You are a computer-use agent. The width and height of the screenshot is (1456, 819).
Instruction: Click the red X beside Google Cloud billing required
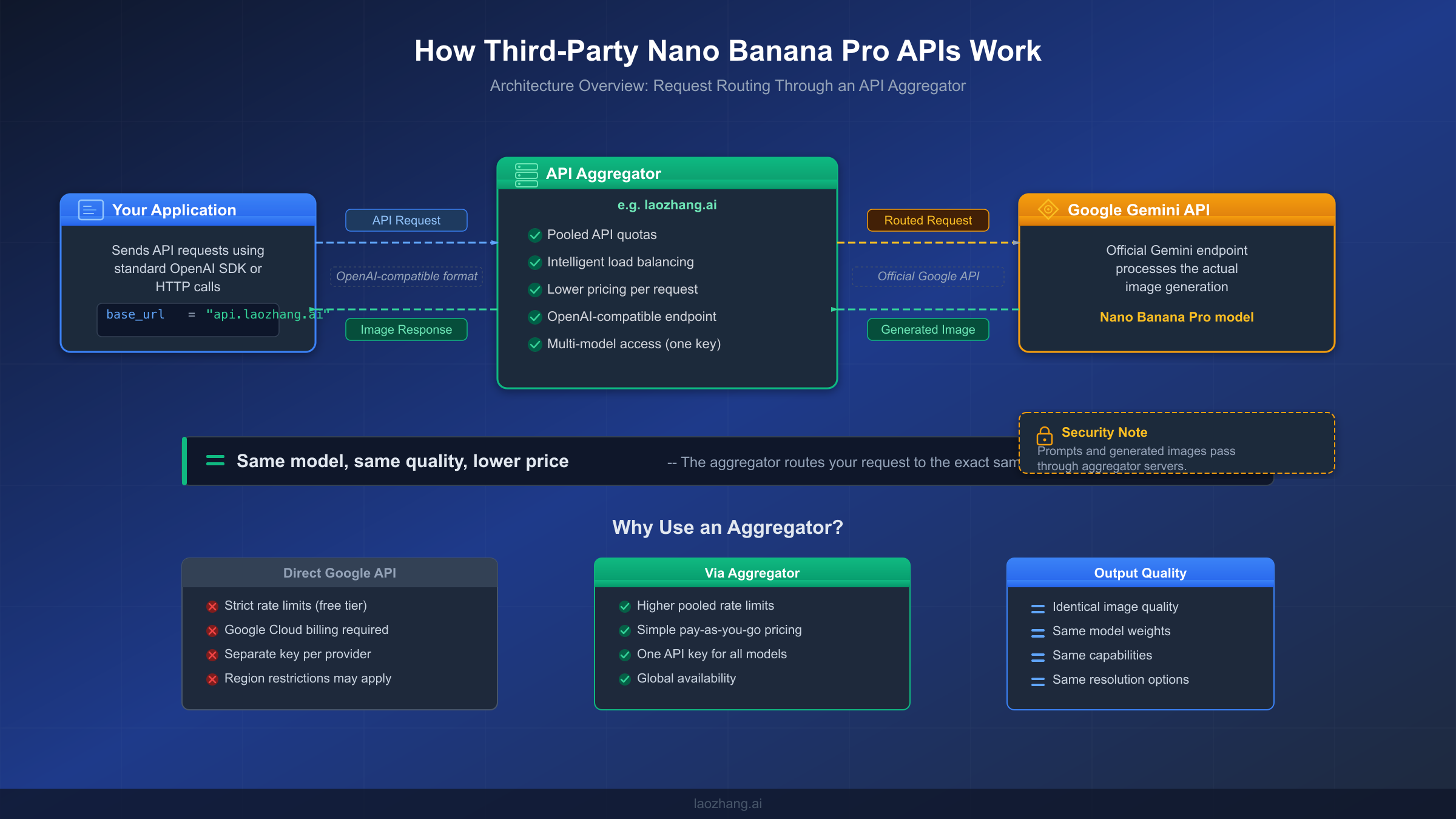[x=212, y=630]
